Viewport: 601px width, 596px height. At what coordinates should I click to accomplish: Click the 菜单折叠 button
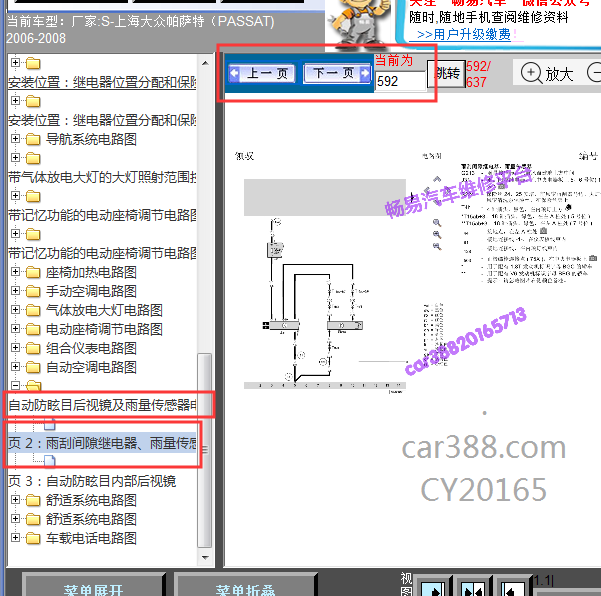pos(245,586)
